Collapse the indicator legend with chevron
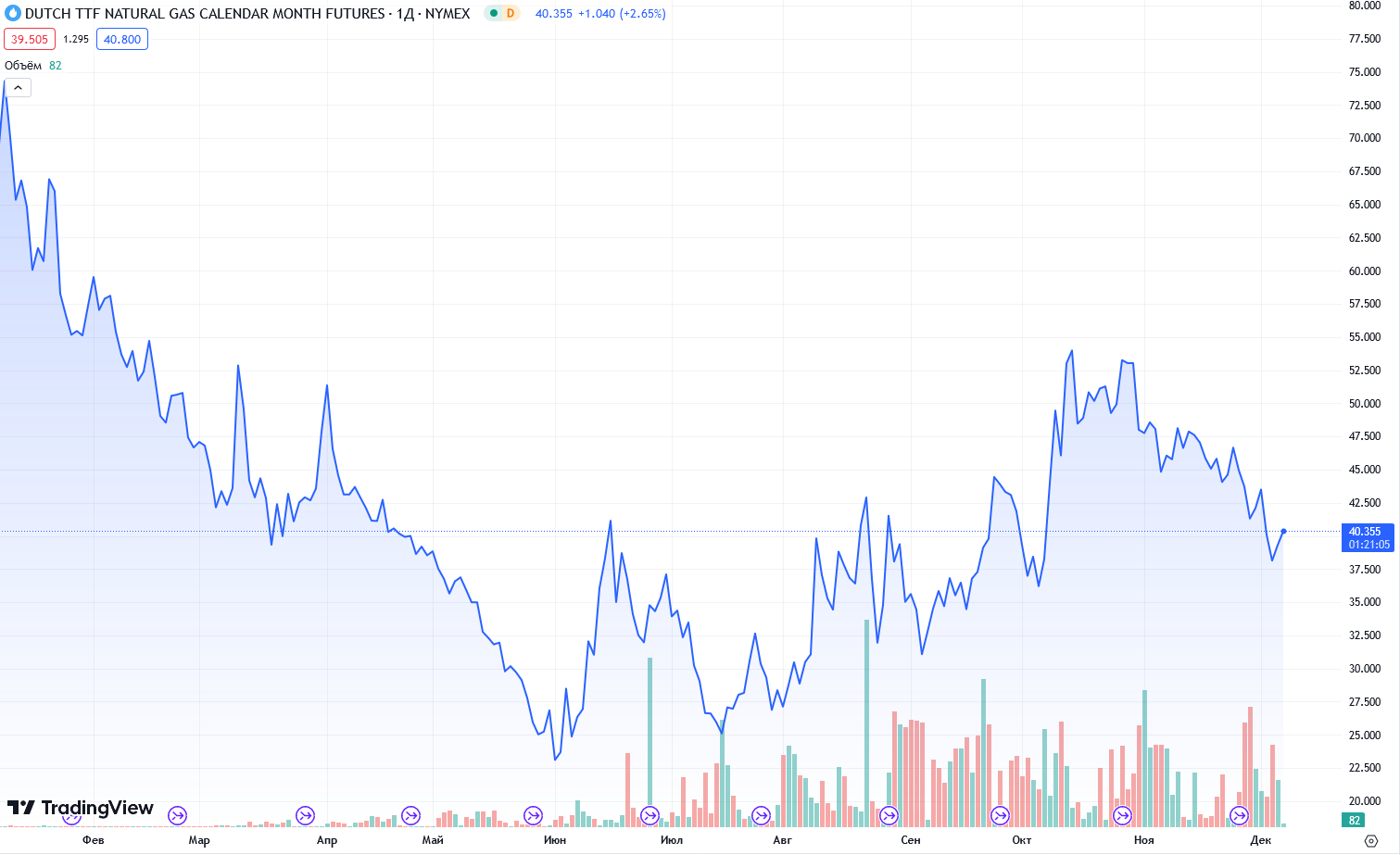1400x855 pixels. click(18, 88)
